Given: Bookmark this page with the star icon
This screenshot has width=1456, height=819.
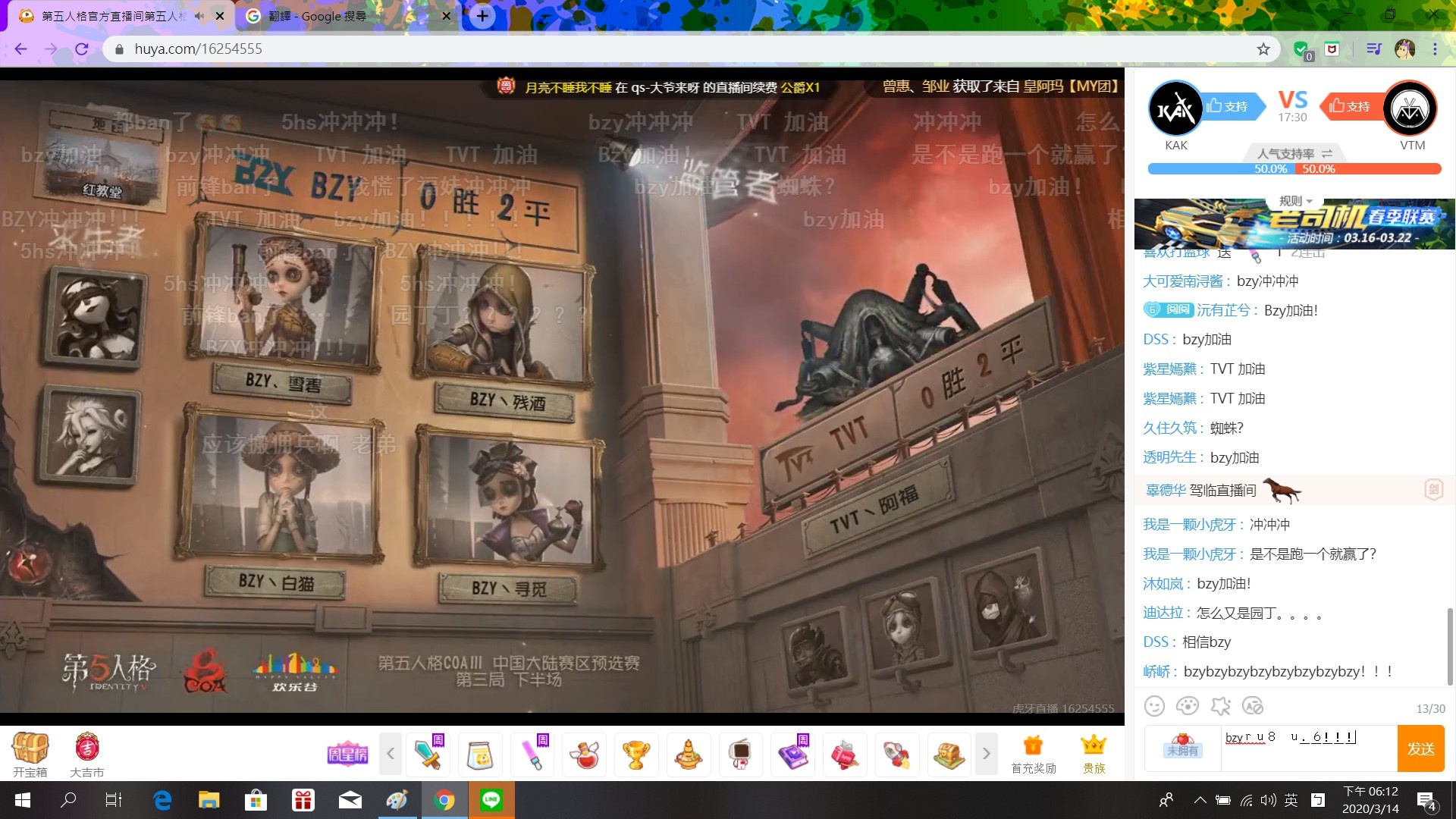Looking at the screenshot, I should pyautogui.click(x=1263, y=49).
